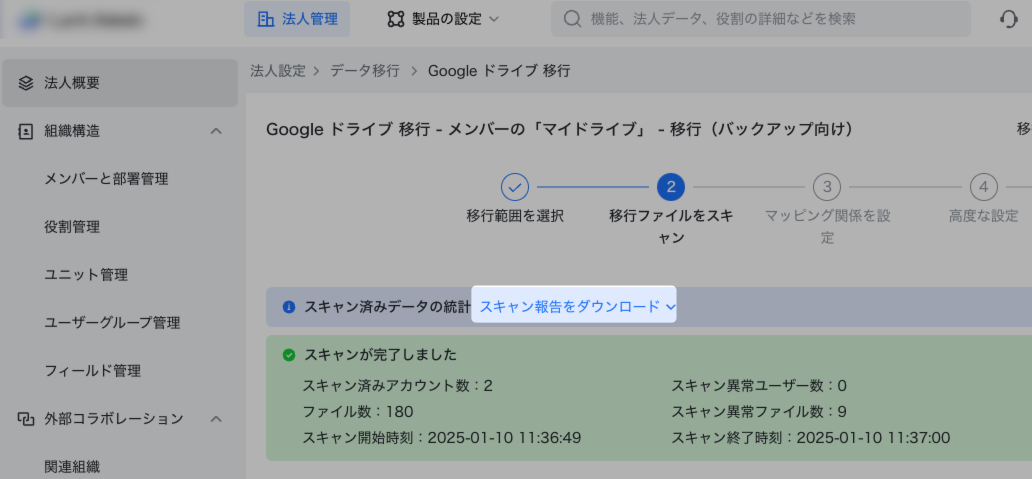Click the headset support icon
The image size is (1032, 479).
(1009, 19)
